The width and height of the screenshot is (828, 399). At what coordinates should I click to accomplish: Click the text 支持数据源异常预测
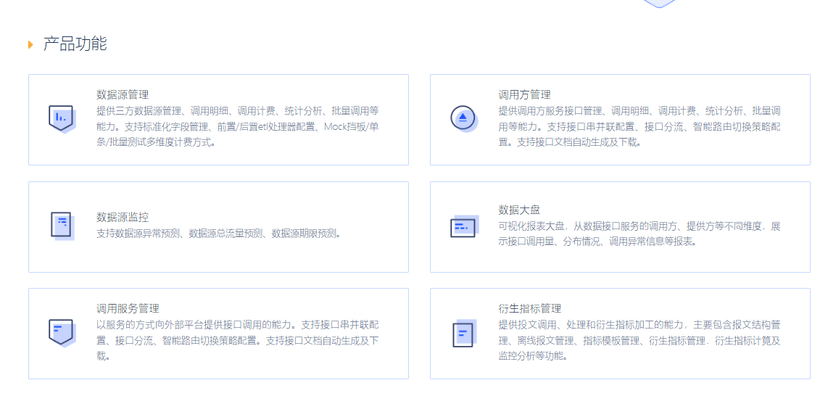coord(139,233)
